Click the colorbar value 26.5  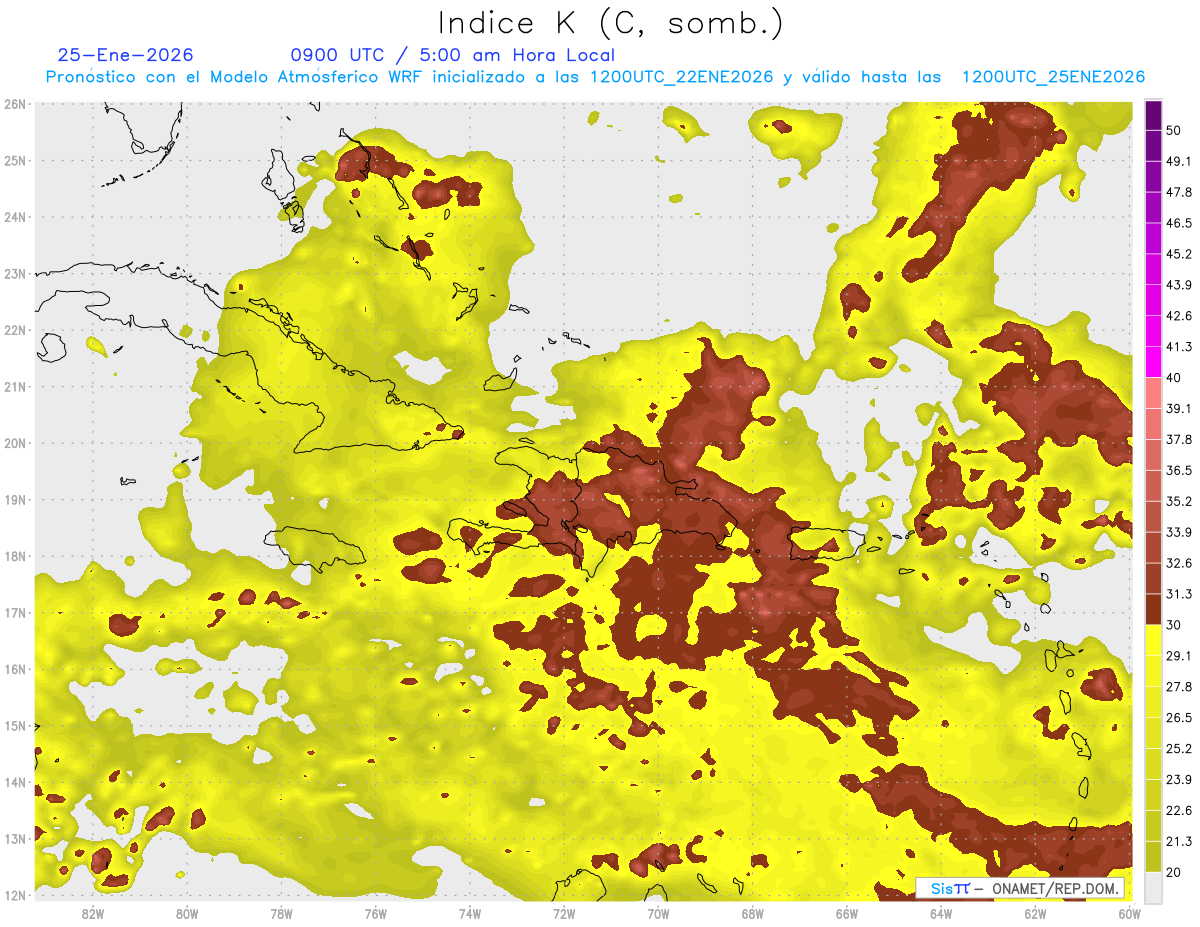[1179, 717]
